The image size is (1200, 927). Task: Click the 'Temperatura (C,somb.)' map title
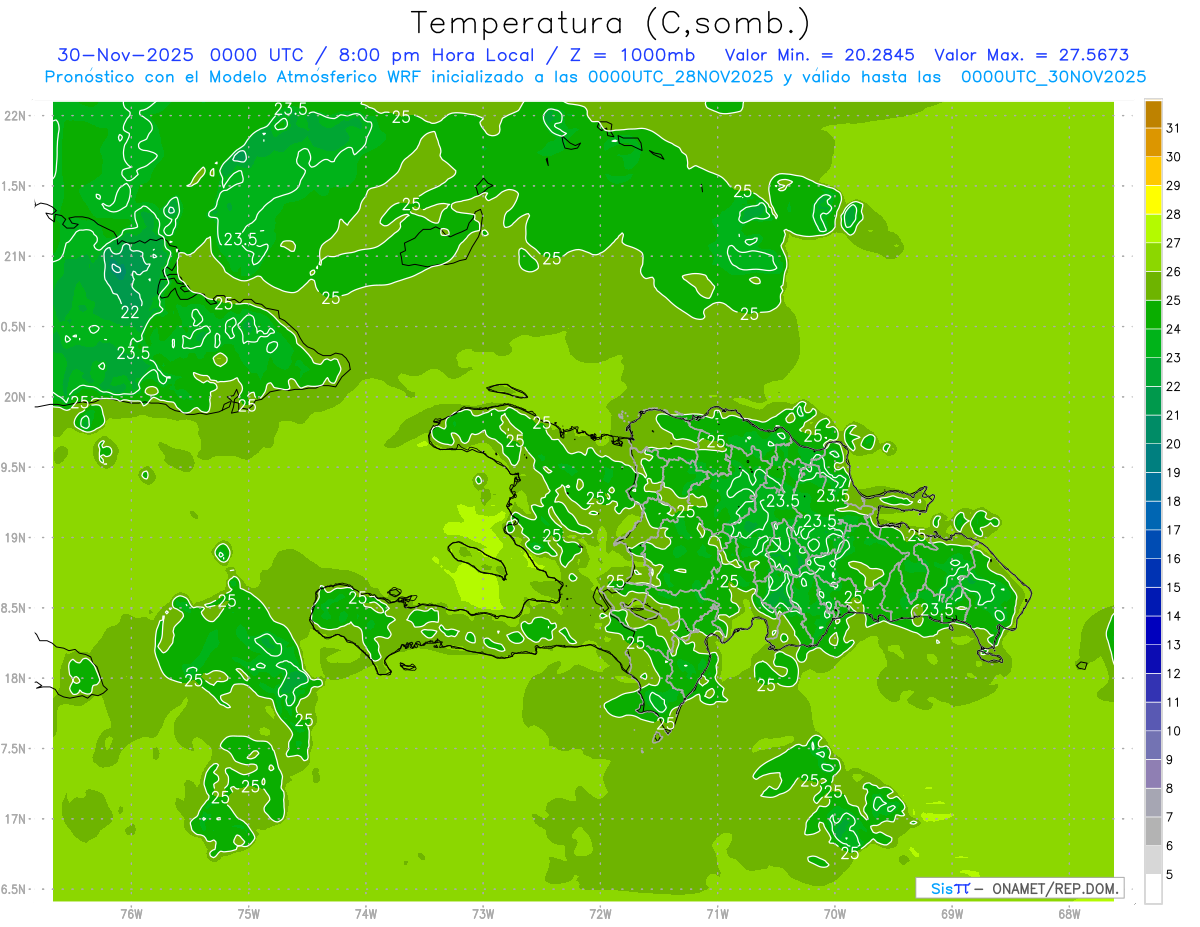tap(610, 23)
